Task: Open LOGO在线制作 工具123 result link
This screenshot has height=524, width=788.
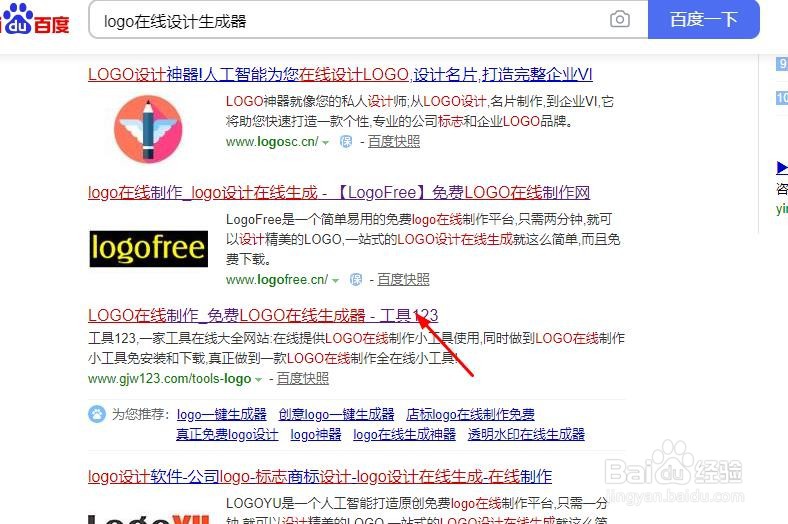Action: click(x=263, y=316)
